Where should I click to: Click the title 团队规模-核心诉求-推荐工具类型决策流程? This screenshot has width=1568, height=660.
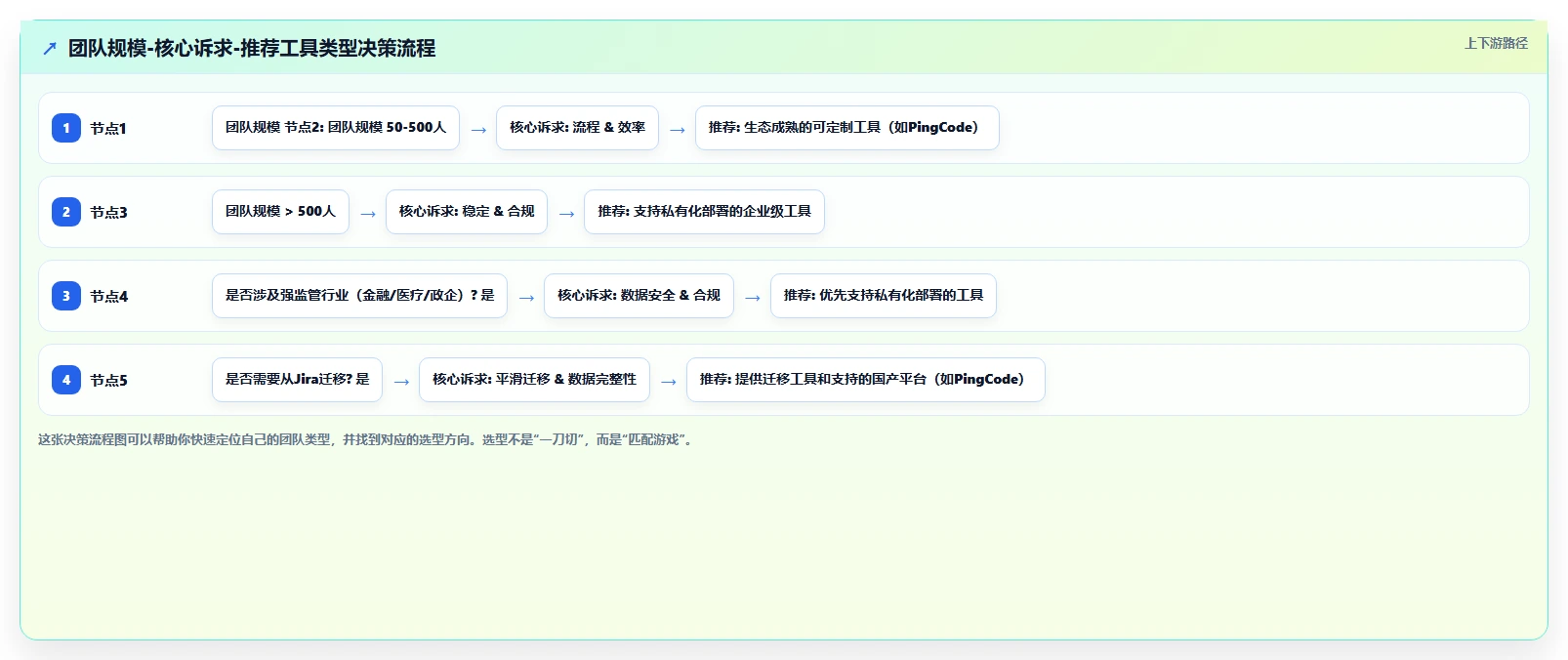pos(252,48)
